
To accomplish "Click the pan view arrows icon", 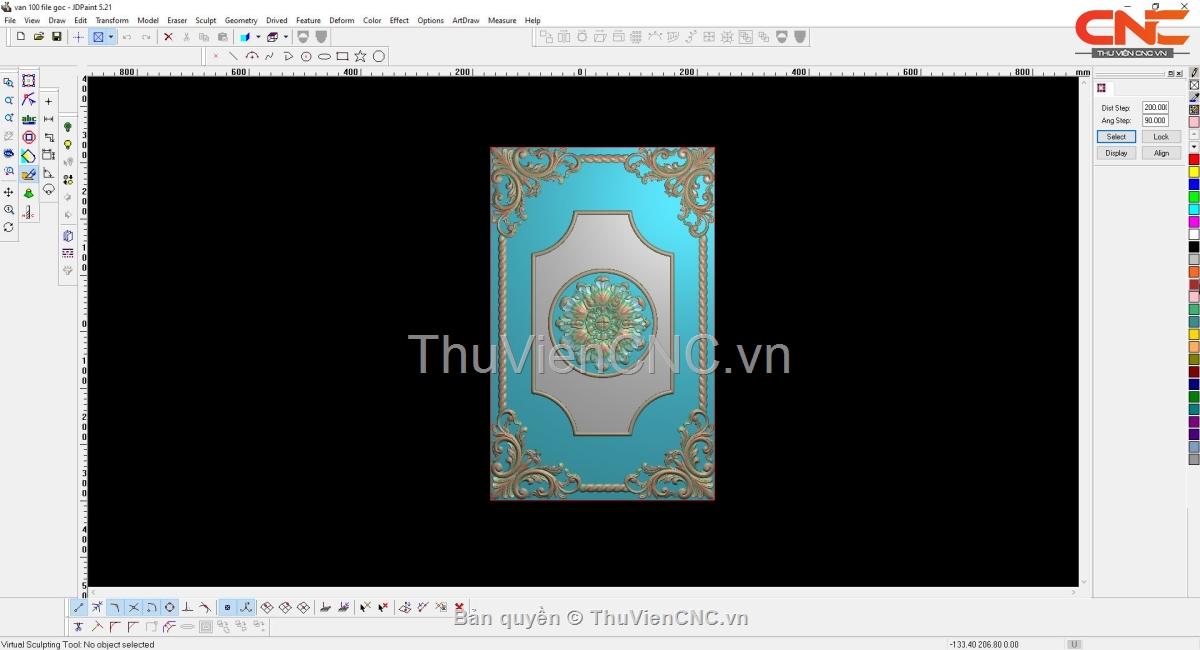I will pos(9,192).
